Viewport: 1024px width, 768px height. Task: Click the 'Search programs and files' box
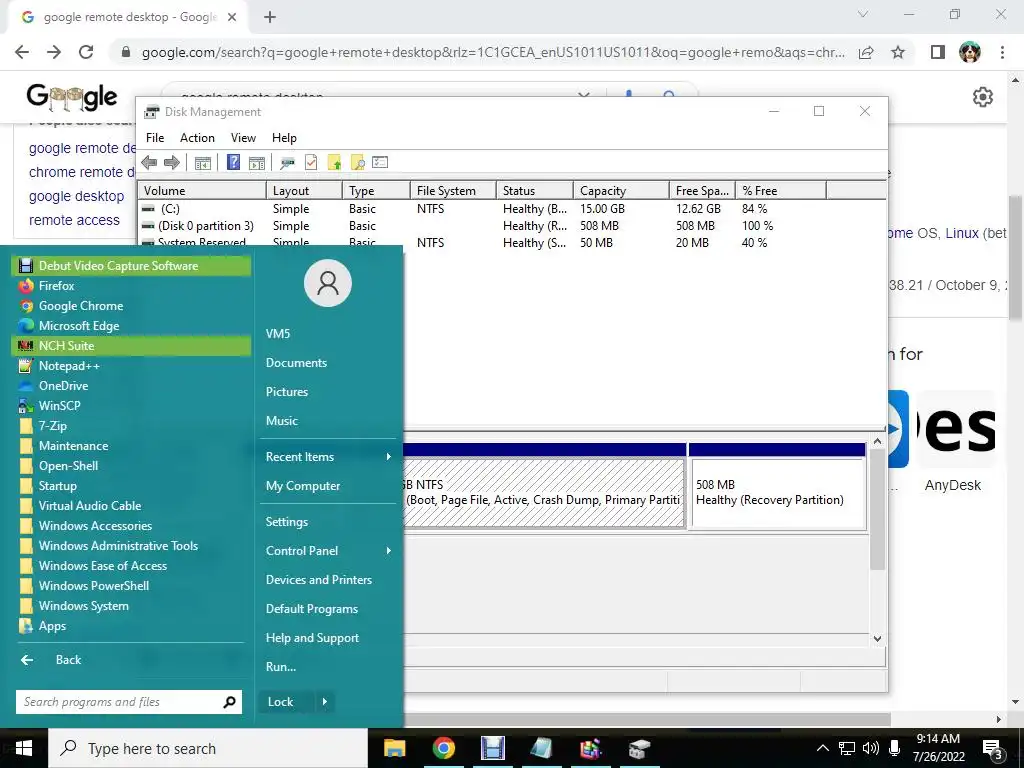(x=129, y=702)
